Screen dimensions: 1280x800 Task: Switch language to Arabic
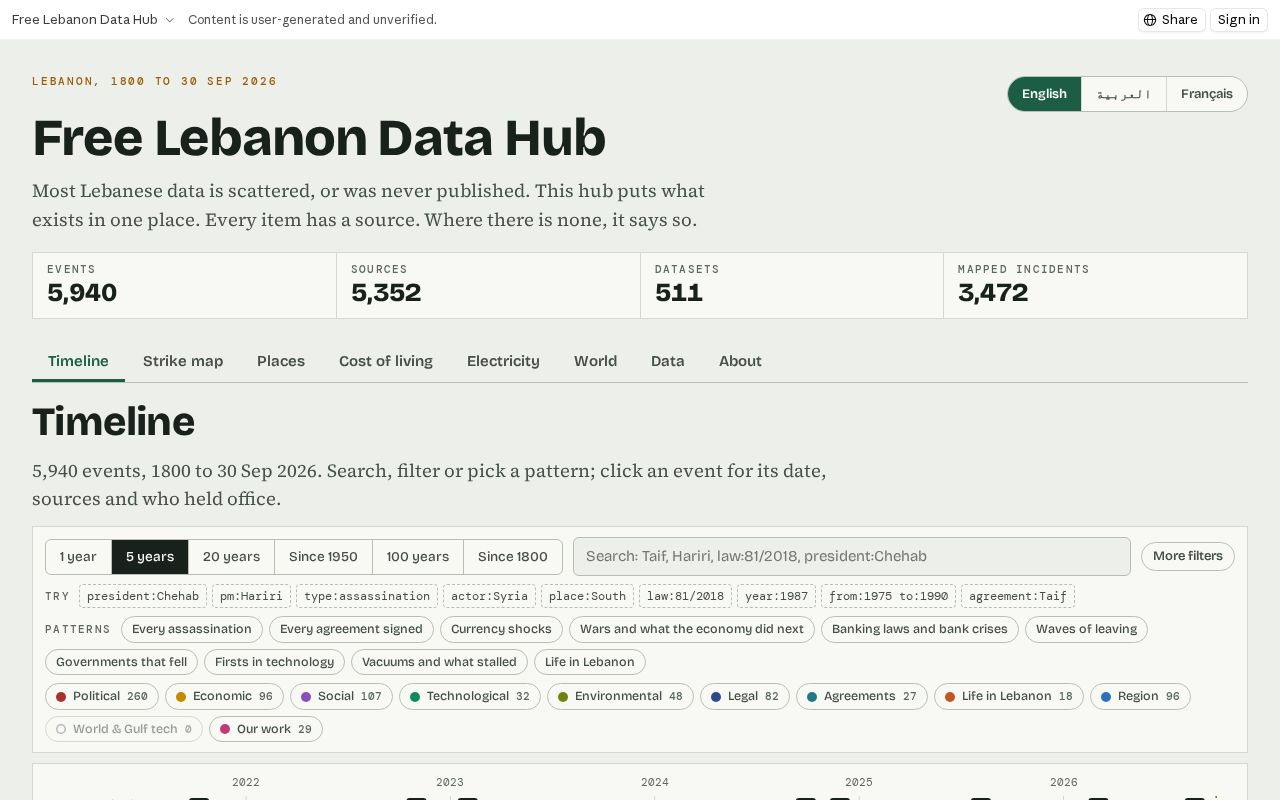[x=1123, y=94]
